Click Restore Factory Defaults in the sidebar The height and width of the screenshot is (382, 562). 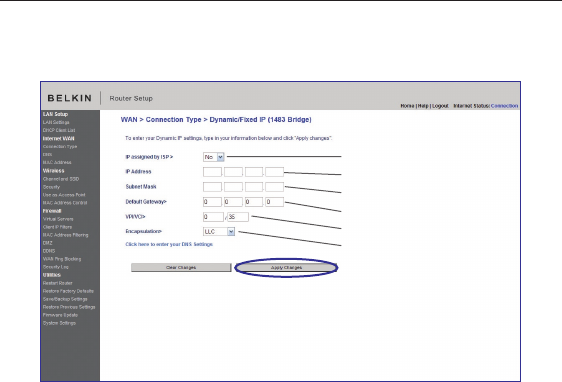tap(68, 291)
